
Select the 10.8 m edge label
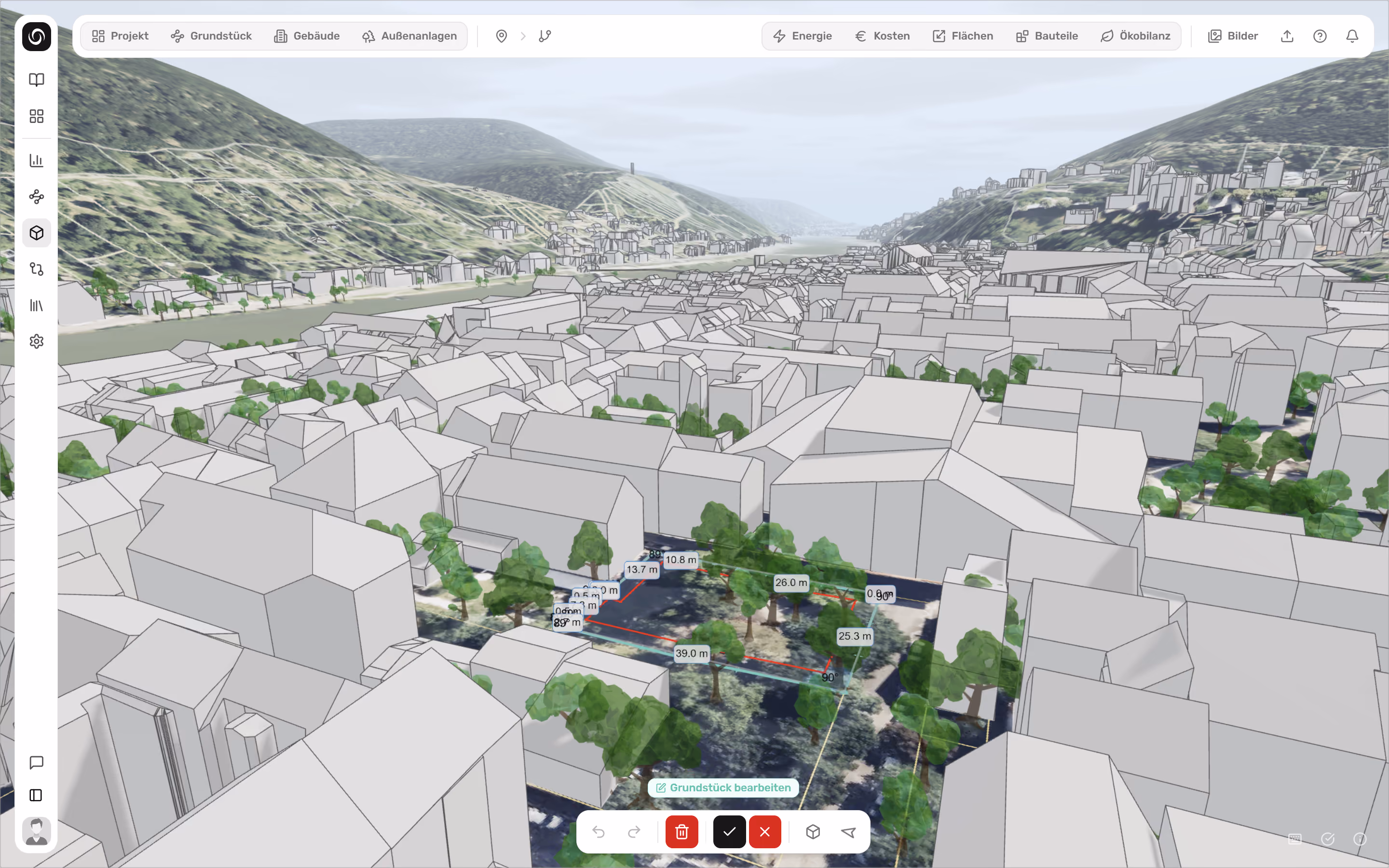[681, 560]
